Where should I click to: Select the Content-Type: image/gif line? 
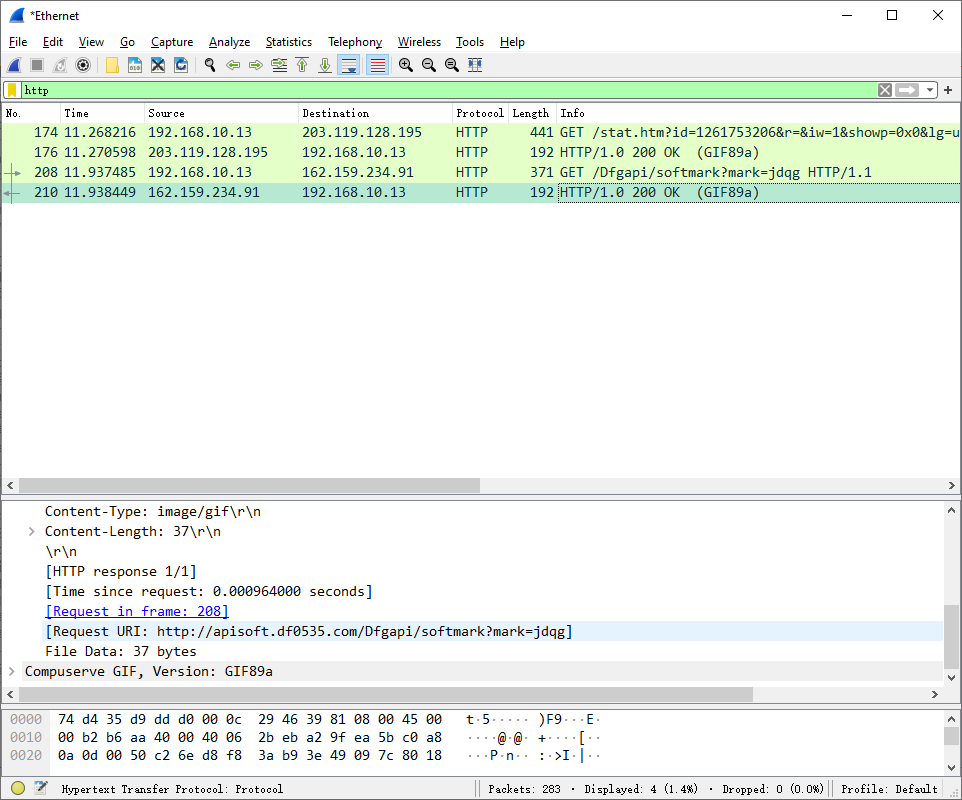pyautogui.click(x=153, y=511)
